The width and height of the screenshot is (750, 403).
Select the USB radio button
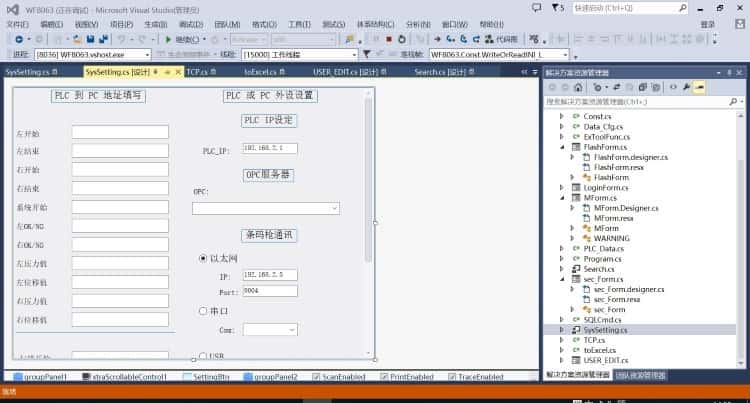coord(203,356)
